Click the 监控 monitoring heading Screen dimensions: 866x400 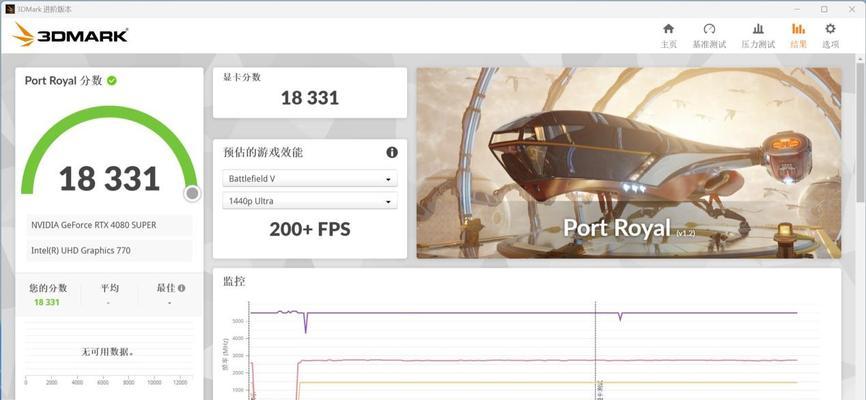pos(234,281)
